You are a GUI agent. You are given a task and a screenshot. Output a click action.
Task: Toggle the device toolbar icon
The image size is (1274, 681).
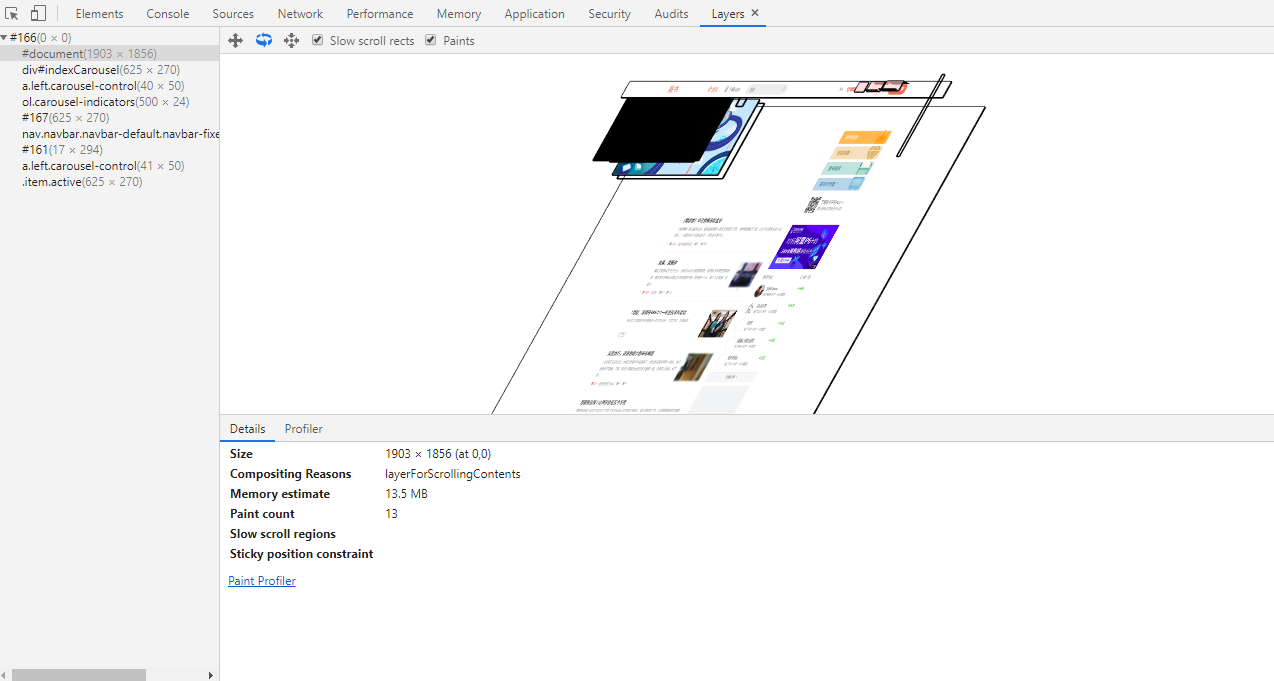coord(38,14)
